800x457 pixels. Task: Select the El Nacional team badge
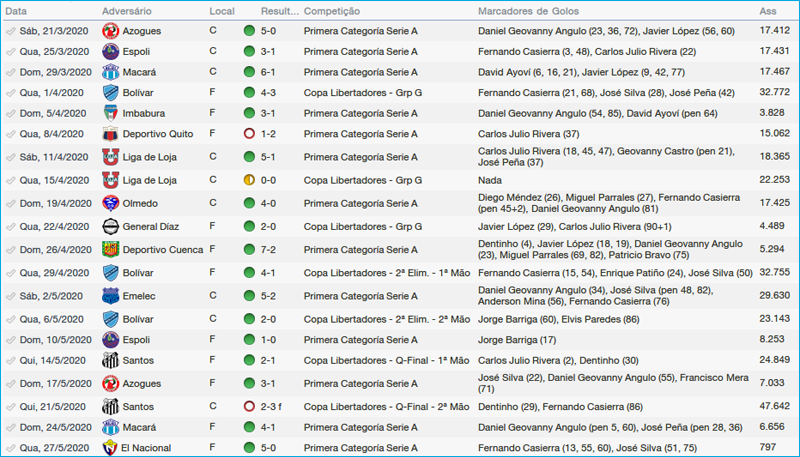pos(110,448)
